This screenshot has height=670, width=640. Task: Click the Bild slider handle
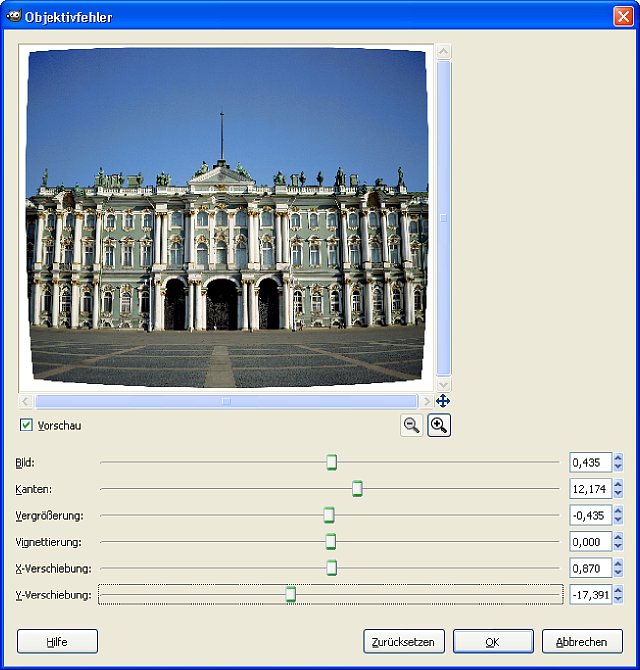[332, 462]
